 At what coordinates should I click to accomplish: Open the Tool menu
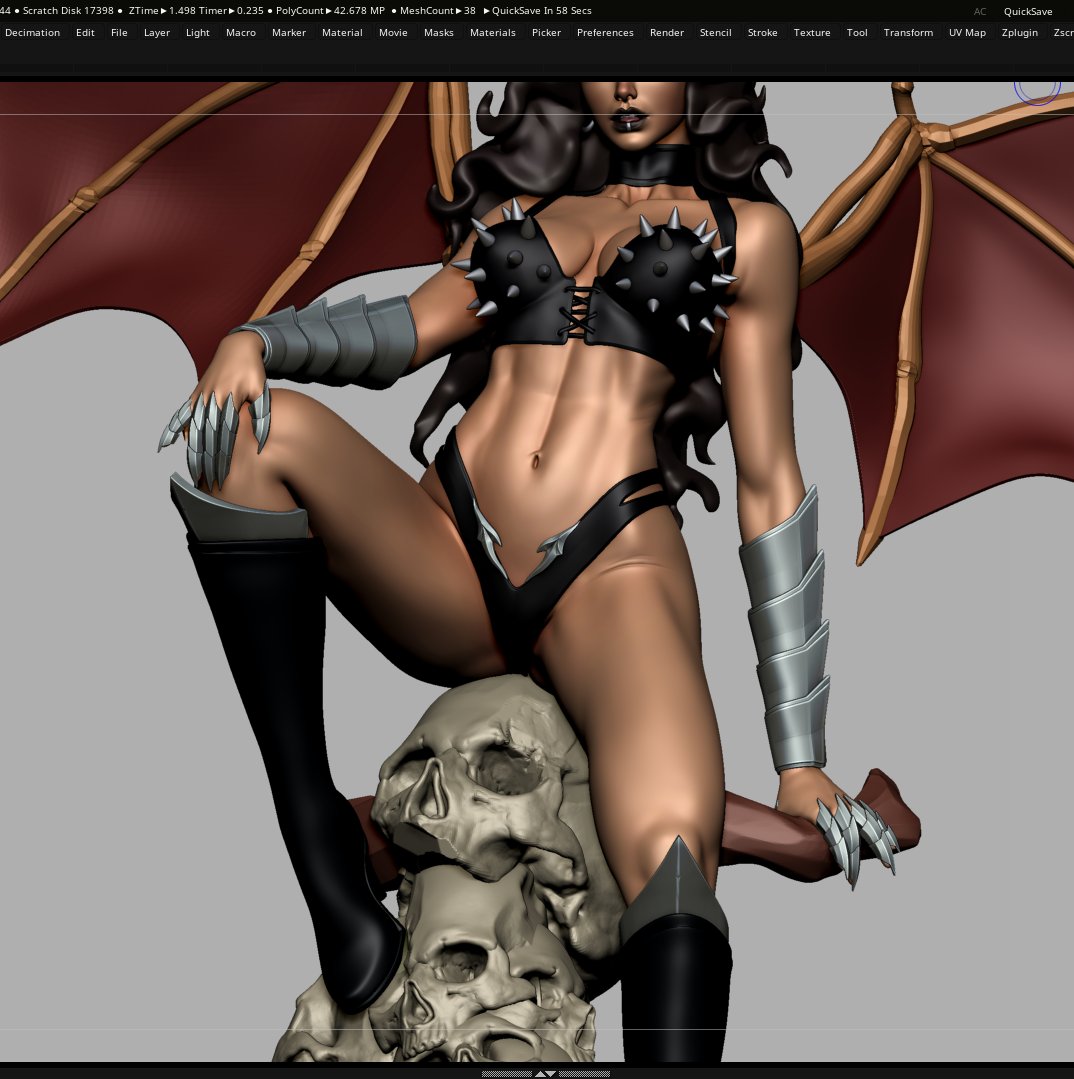857,32
